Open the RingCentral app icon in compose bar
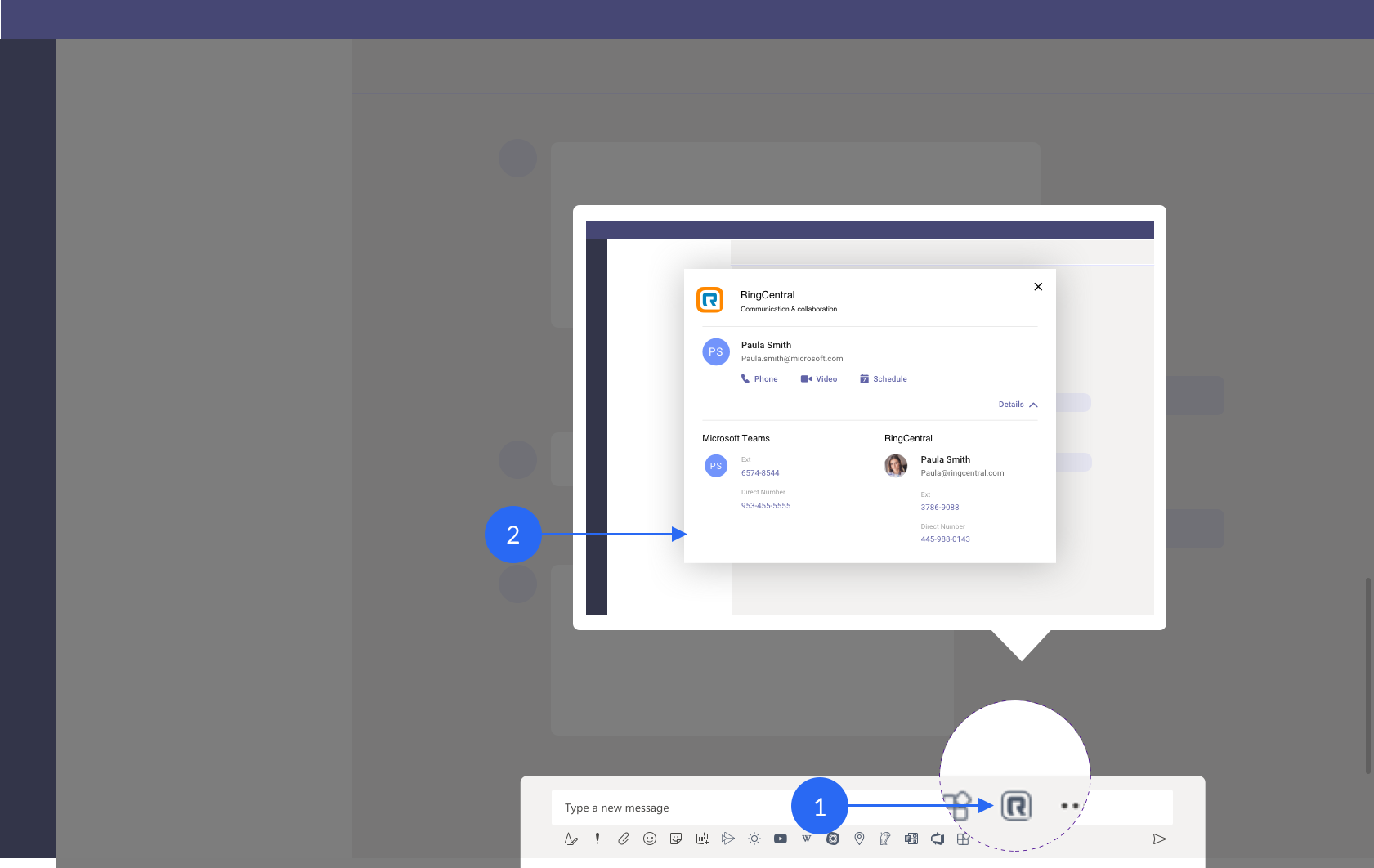This screenshot has height=868, width=1374. (1016, 806)
